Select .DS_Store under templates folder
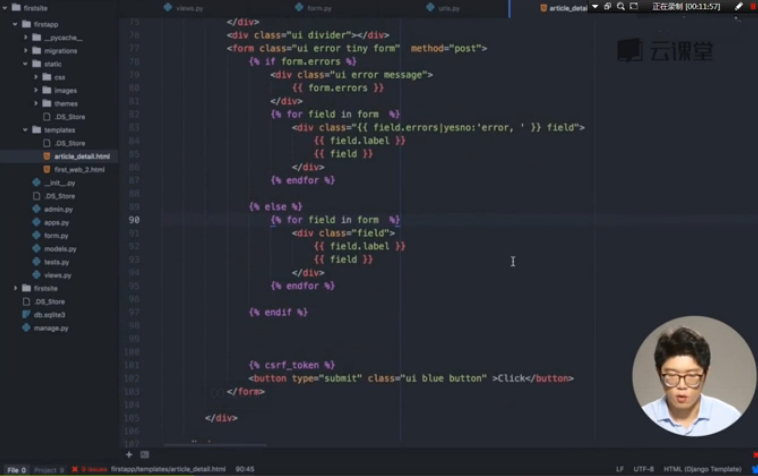 tap(70, 143)
